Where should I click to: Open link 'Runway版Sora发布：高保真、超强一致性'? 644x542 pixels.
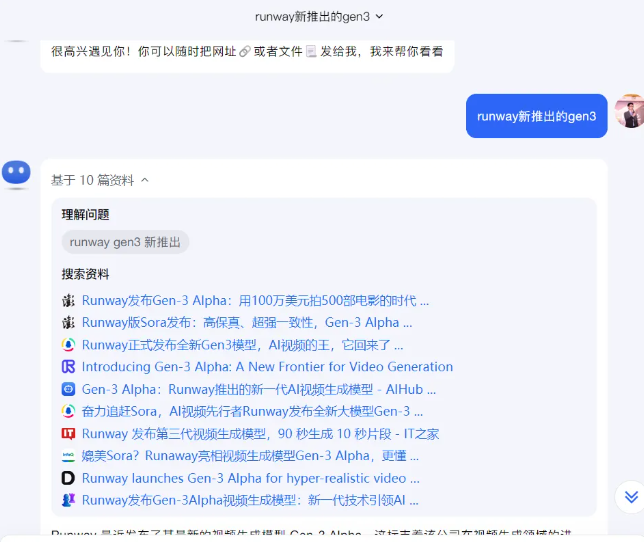pos(247,323)
